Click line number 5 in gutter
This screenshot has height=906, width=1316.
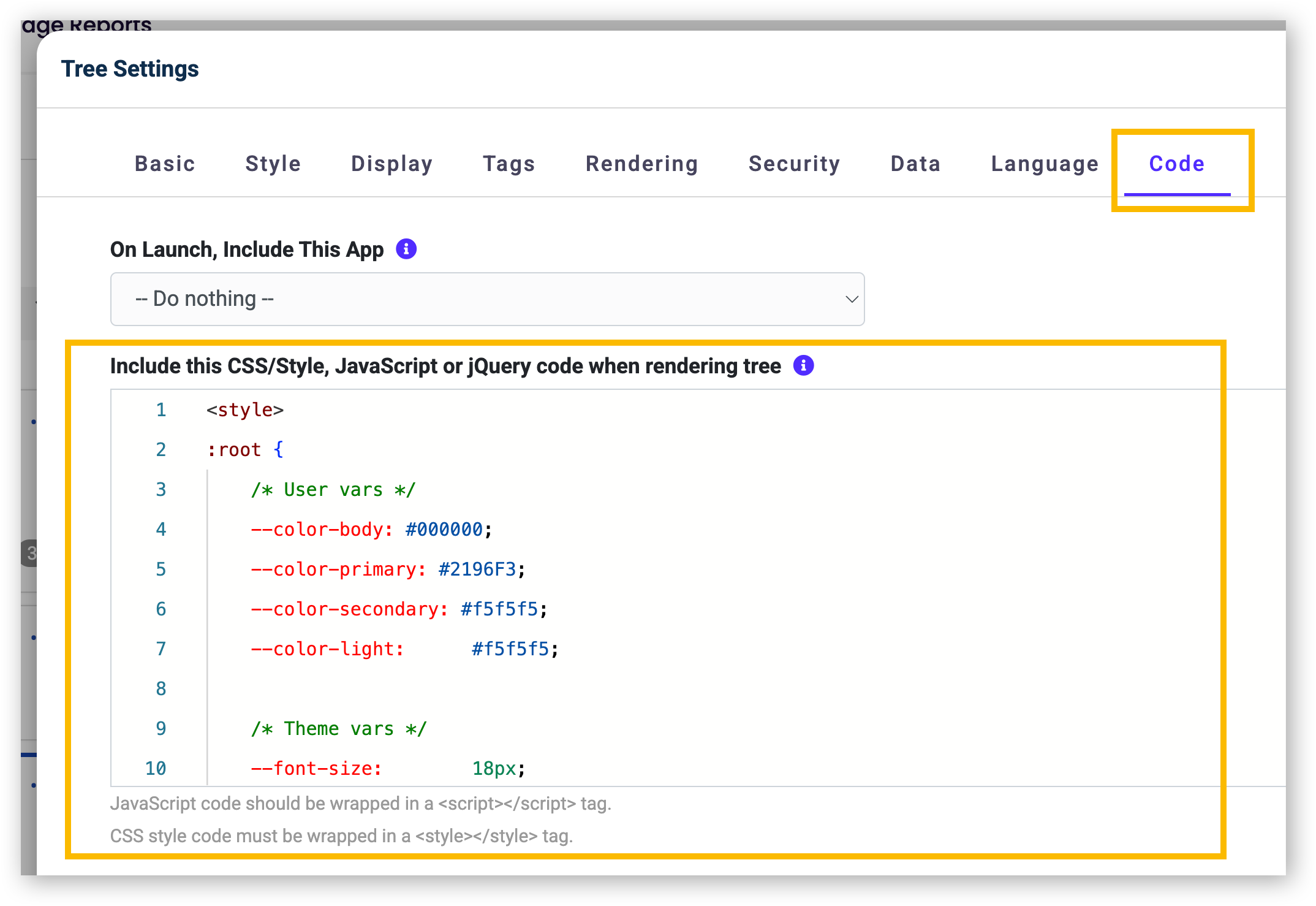[161, 569]
